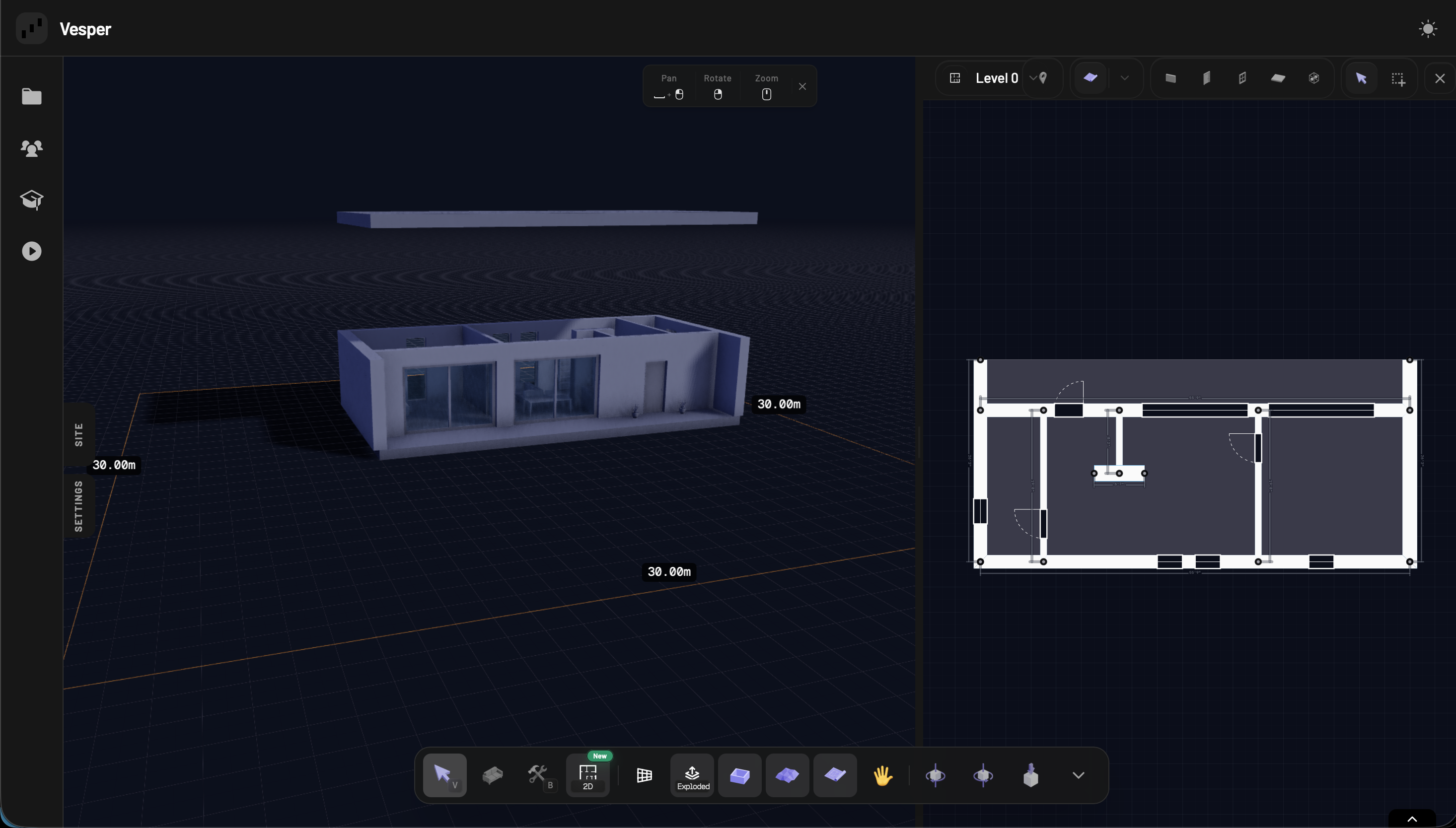Click the marquee add-selection tool
The image size is (1456, 828).
1398,78
